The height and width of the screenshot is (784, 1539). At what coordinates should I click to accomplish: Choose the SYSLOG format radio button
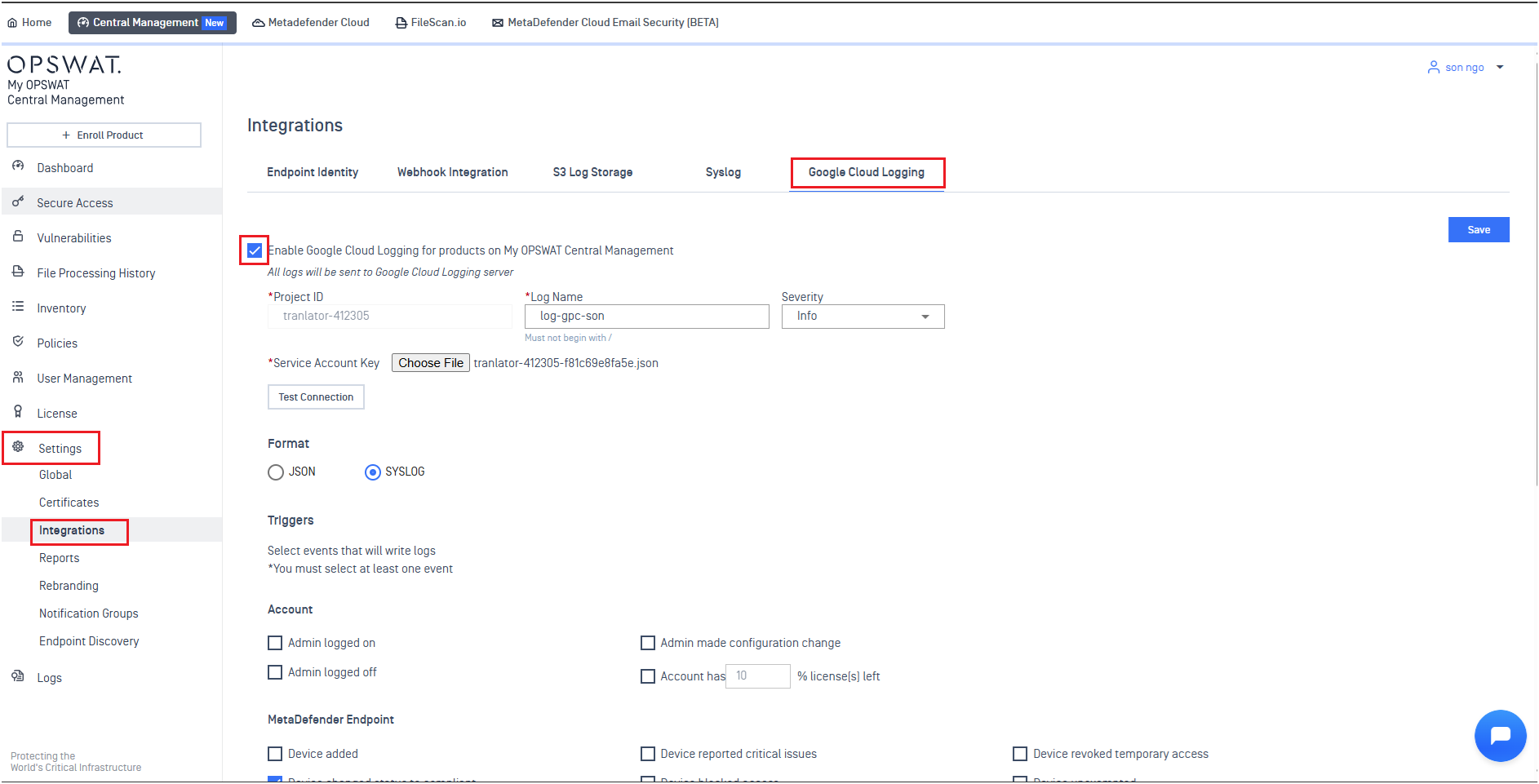click(373, 472)
